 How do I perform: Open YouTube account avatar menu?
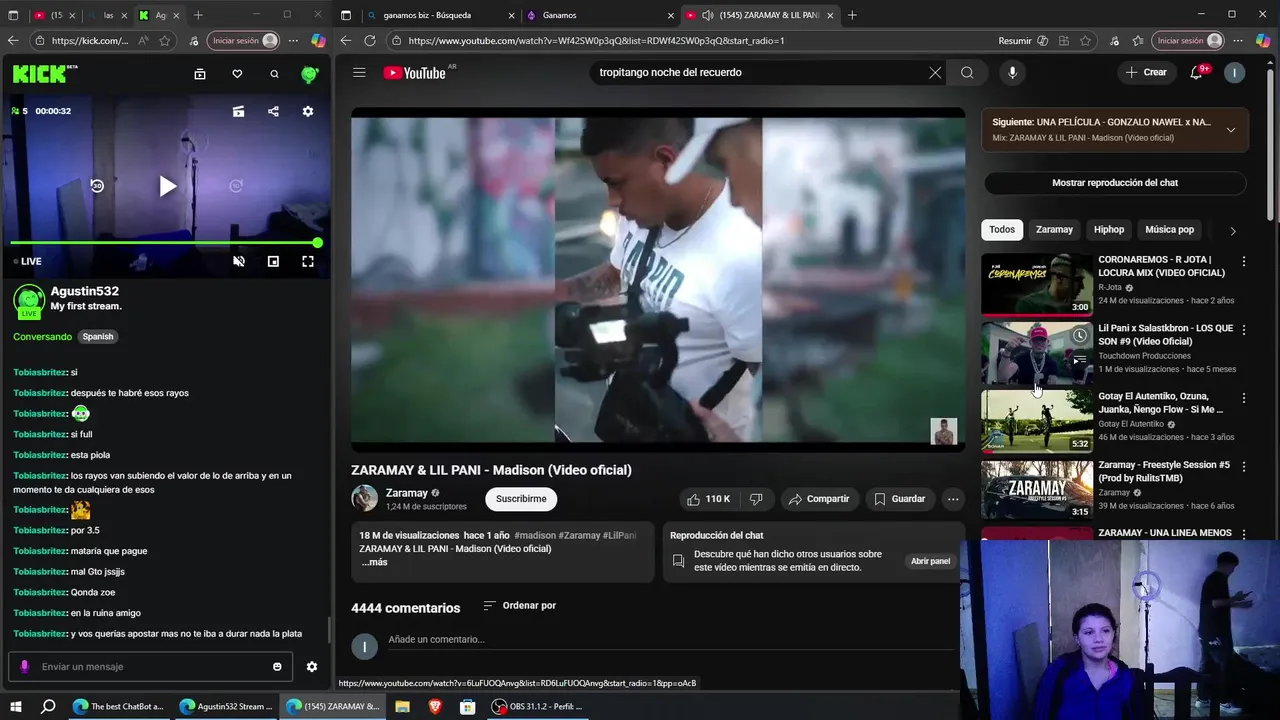(1235, 73)
